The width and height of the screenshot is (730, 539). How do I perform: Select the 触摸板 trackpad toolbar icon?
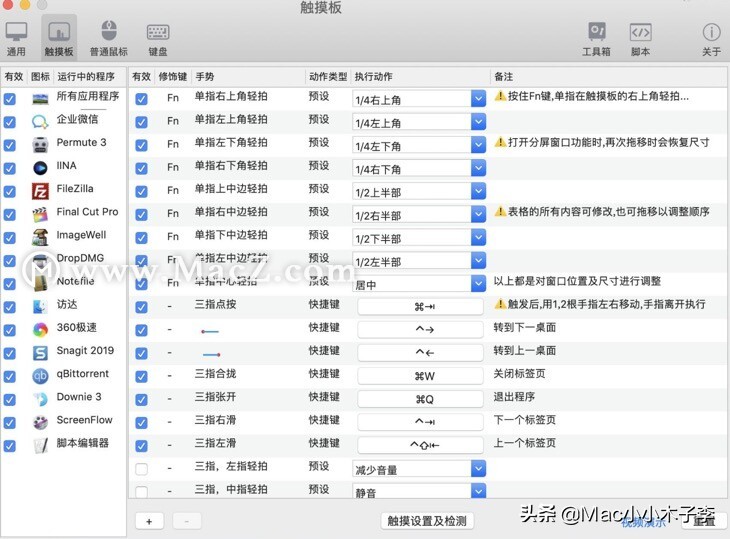[x=59, y=38]
